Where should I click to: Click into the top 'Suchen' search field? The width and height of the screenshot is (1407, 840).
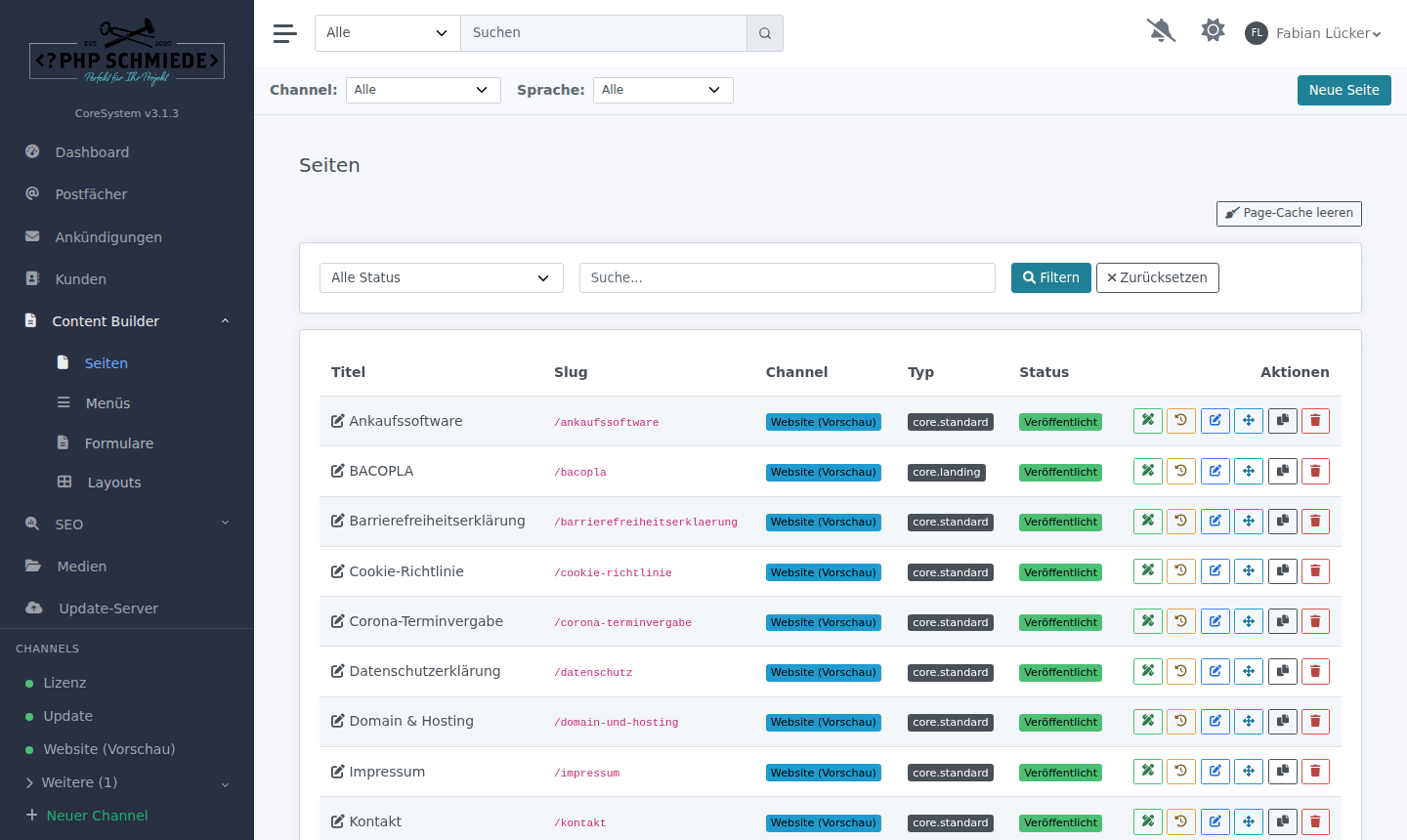pos(604,33)
